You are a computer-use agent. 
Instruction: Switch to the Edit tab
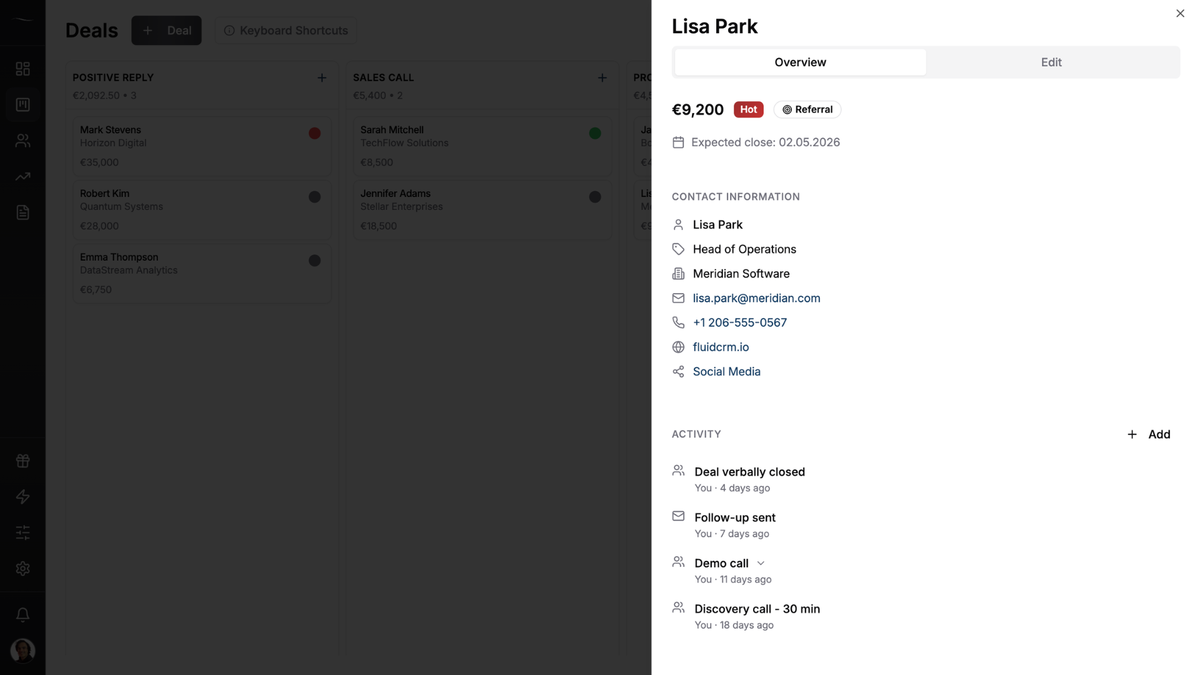(1051, 62)
